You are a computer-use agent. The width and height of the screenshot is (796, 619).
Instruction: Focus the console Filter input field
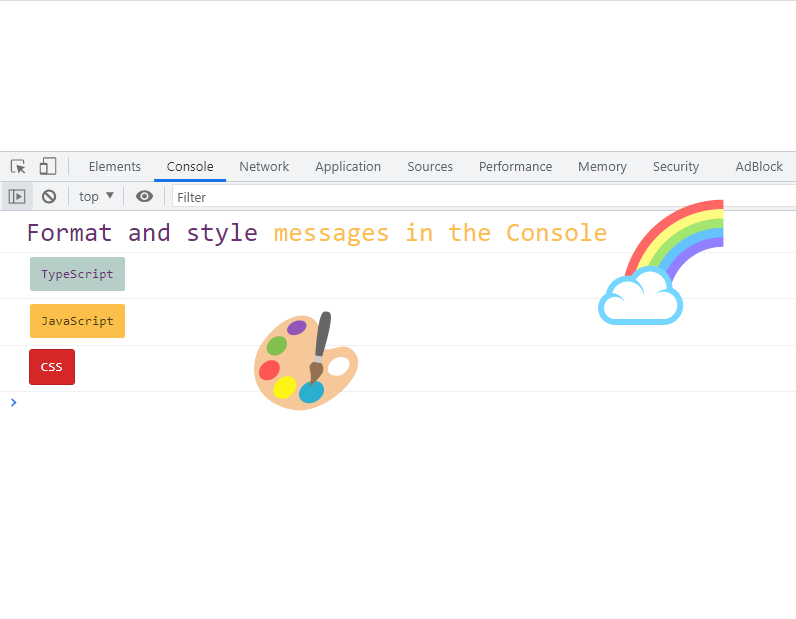484,197
